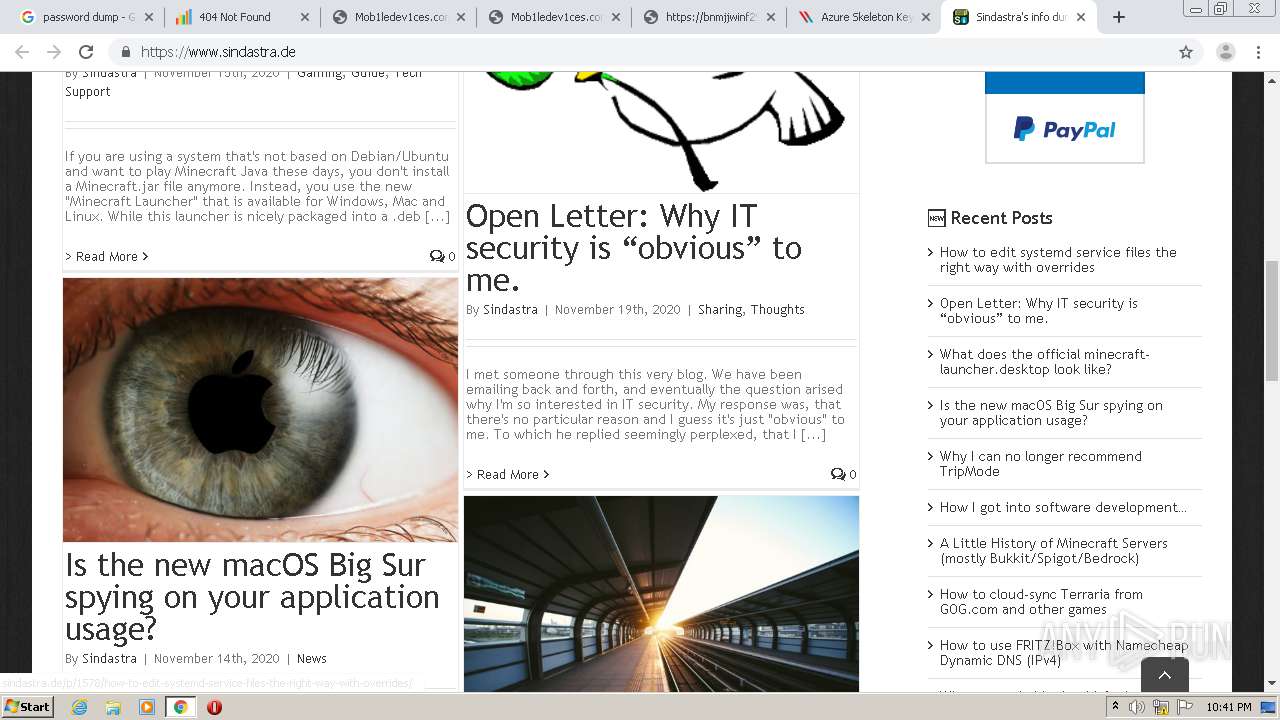View site security lock info
This screenshot has width=1280, height=720.
pos(126,52)
